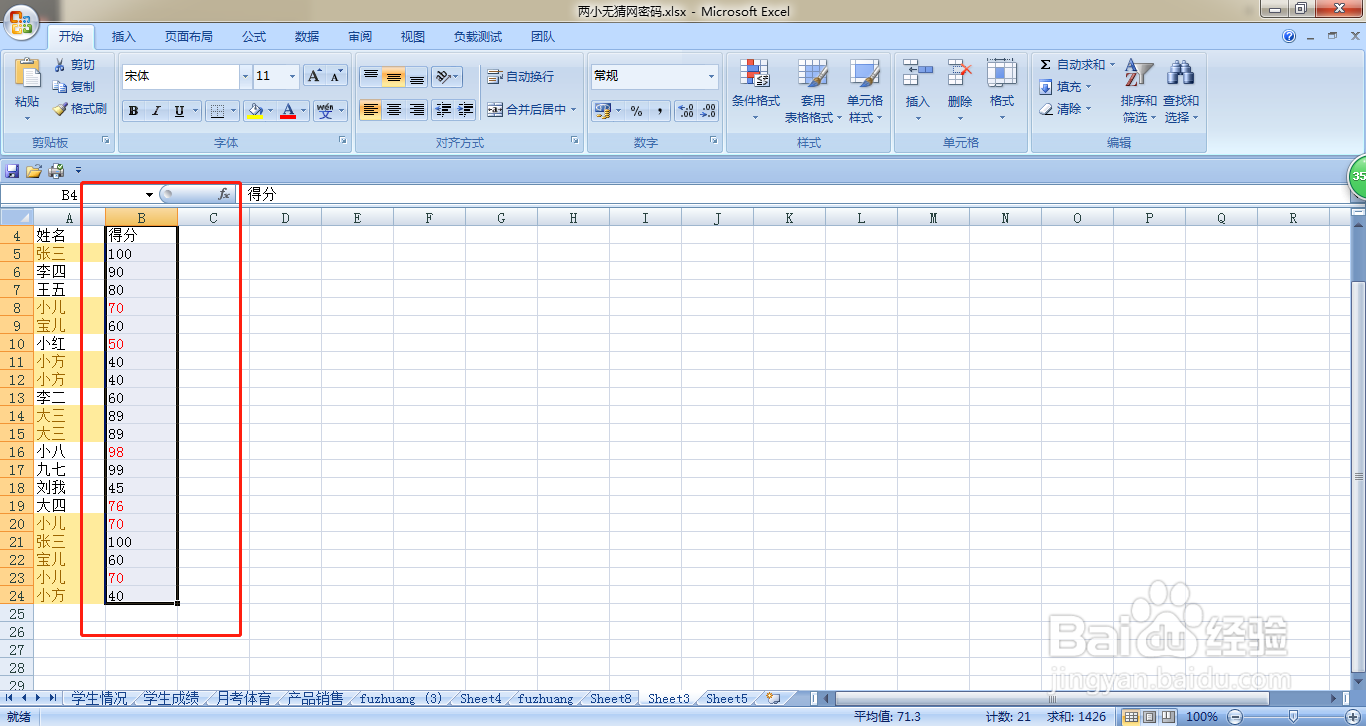This screenshot has width=1366, height=726.
Task: Open Find and Select (查找和选择)
Action: click(1181, 90)
